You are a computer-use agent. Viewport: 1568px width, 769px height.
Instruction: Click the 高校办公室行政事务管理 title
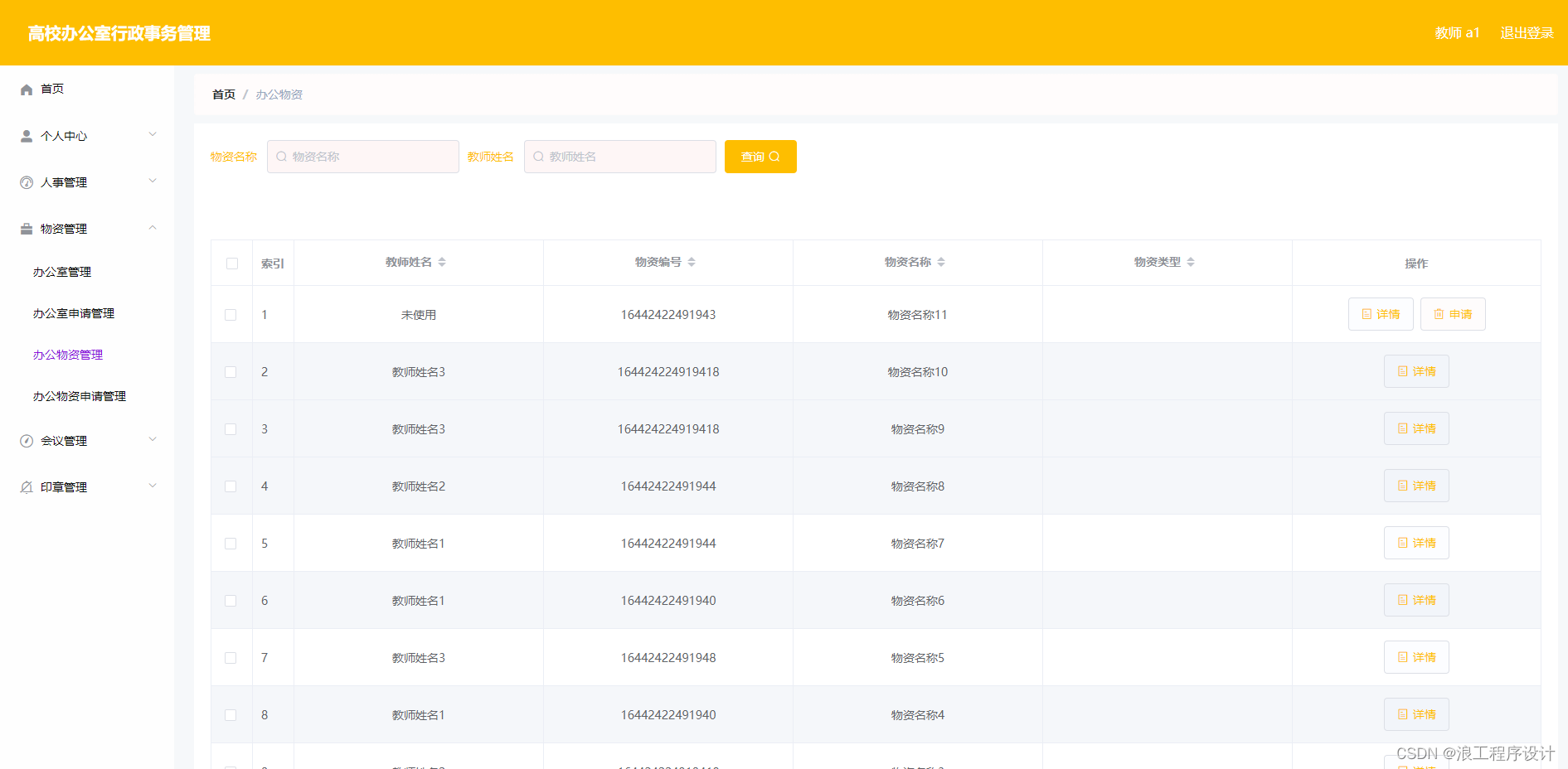click(119, 33)
